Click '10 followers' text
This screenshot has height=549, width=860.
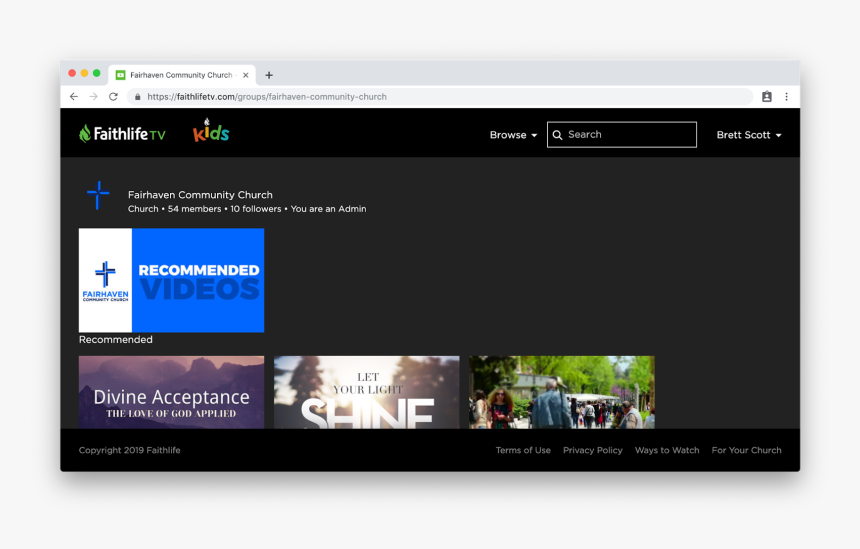pos(256,209)
